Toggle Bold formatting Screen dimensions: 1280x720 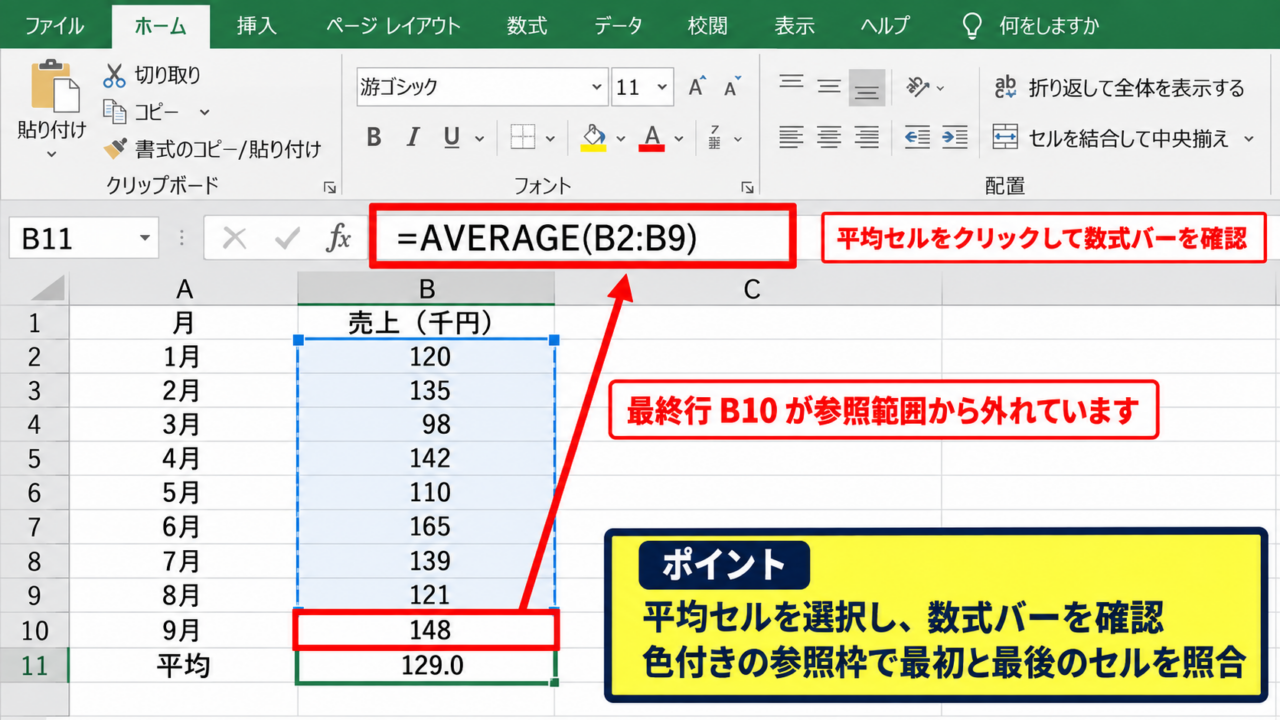(374, 137)
